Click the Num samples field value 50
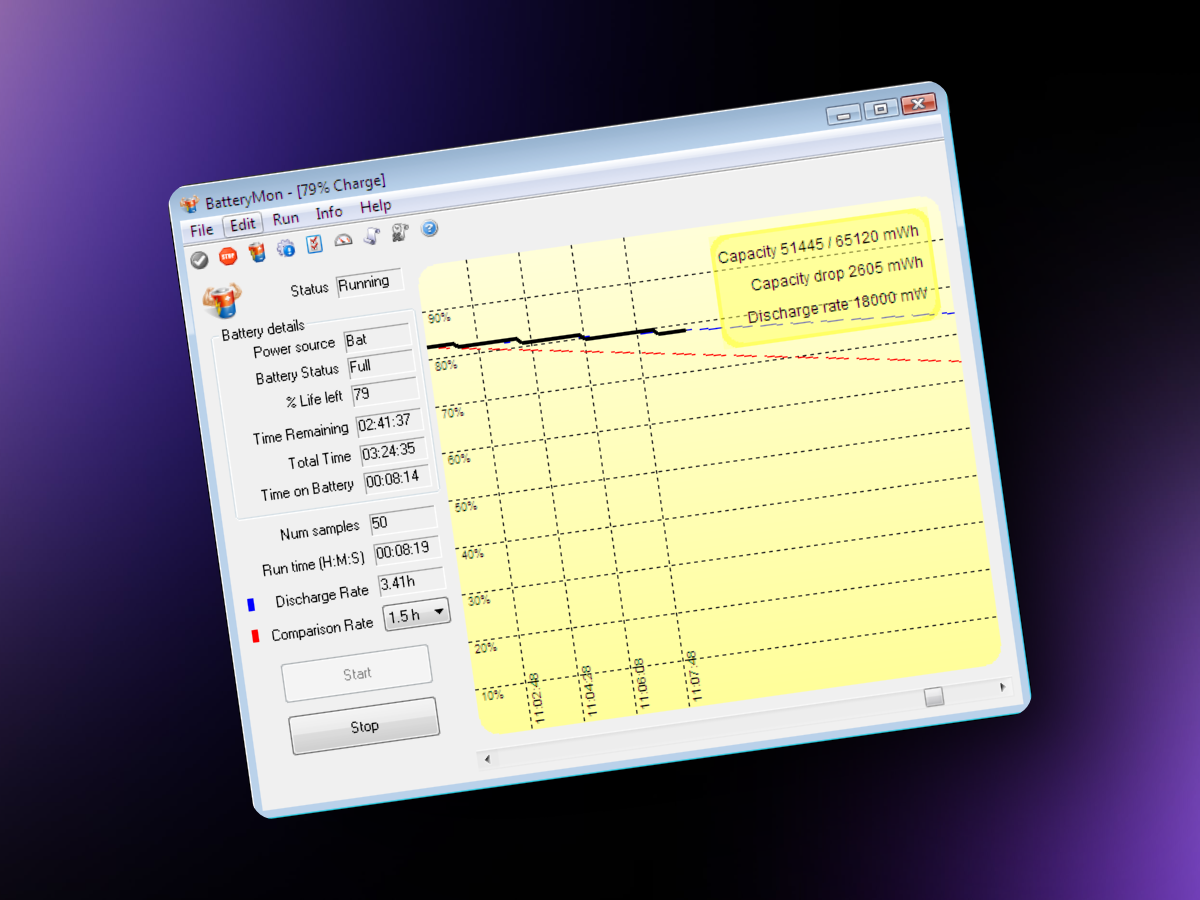1200x900 pixels. tap(403, 521)
